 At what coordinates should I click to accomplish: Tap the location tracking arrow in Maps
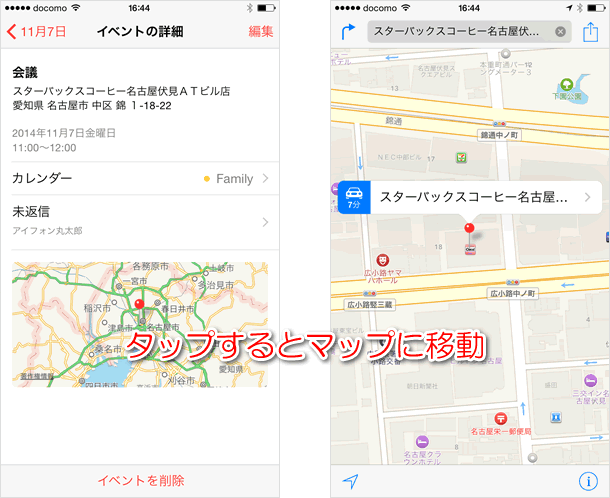[x=351, y=481]
